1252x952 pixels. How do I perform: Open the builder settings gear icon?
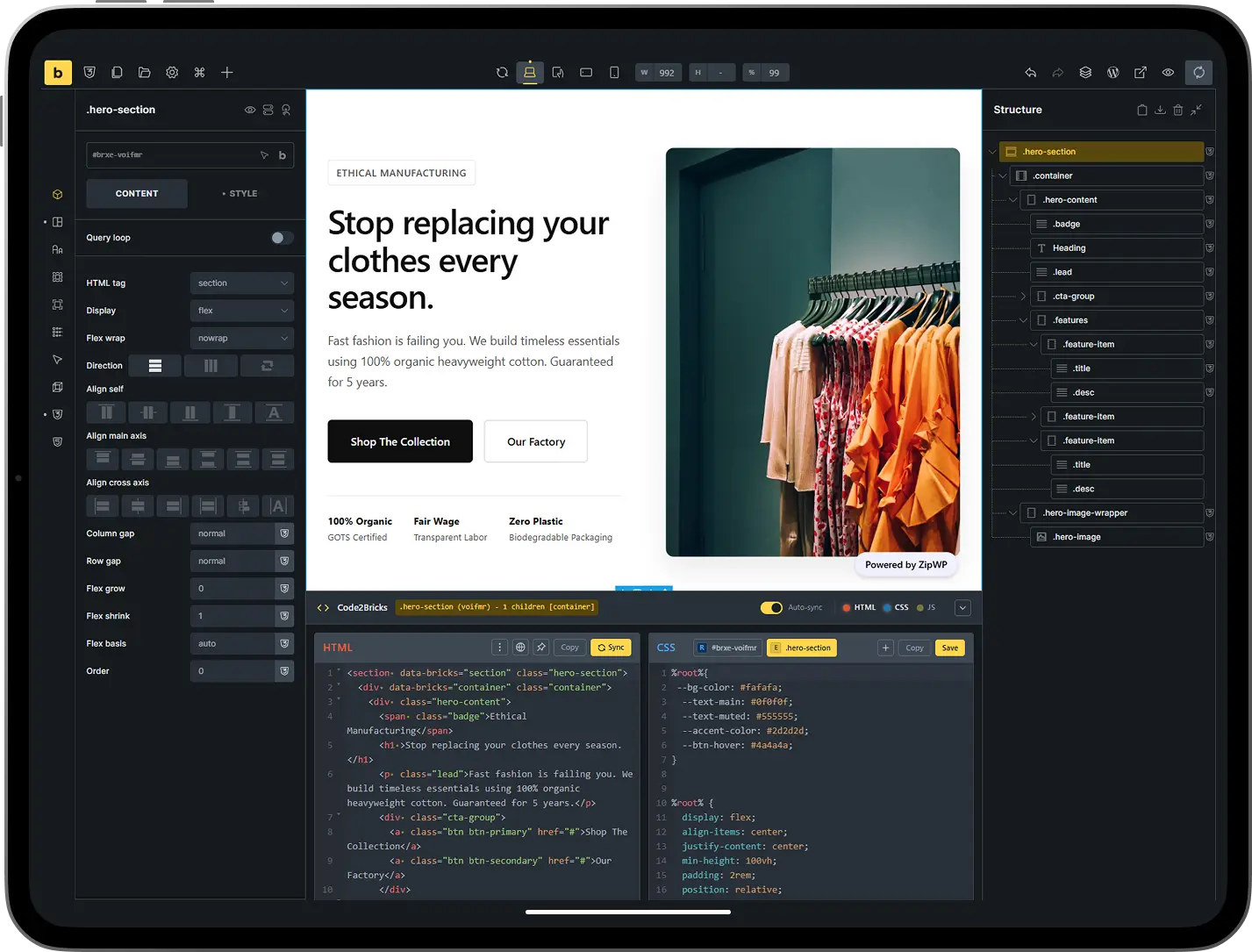(x=172, y=73)
